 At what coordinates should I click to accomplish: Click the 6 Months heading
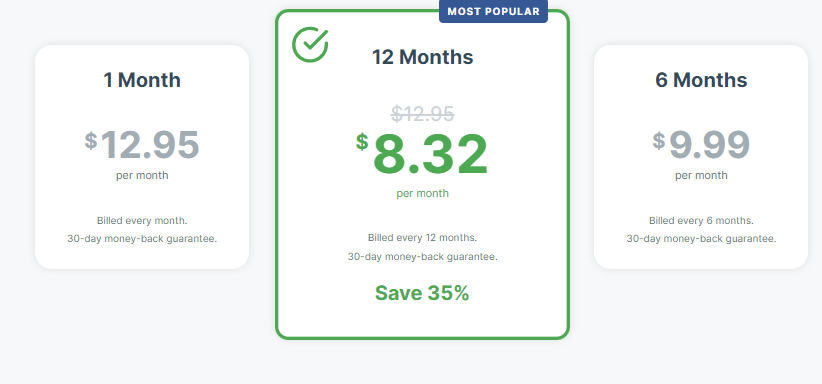tap(701, 80)
